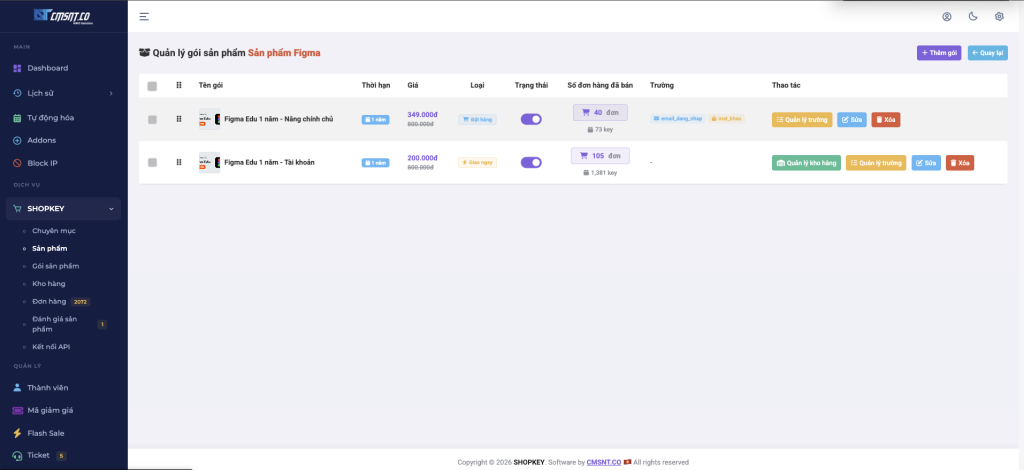Toggle status switch for Figma Edu Nâng chính chủ
Image resolution: width=1024 pixels, height=470 pixels.
(531, 119)
